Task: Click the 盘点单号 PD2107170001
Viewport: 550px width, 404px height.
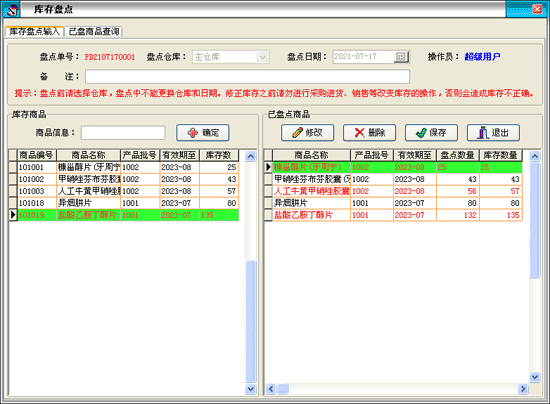Action: [x=110, y=57]
